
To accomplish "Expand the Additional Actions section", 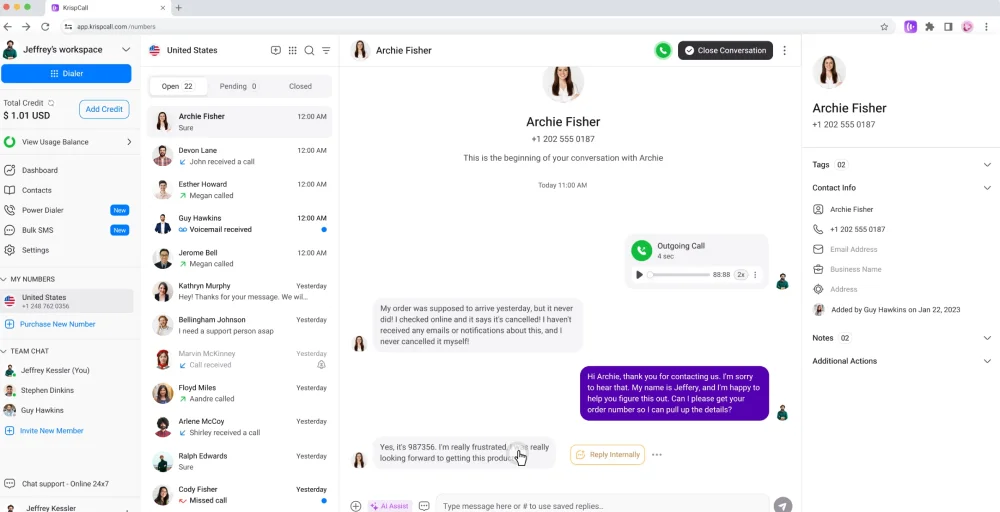I will coord(987,361).
